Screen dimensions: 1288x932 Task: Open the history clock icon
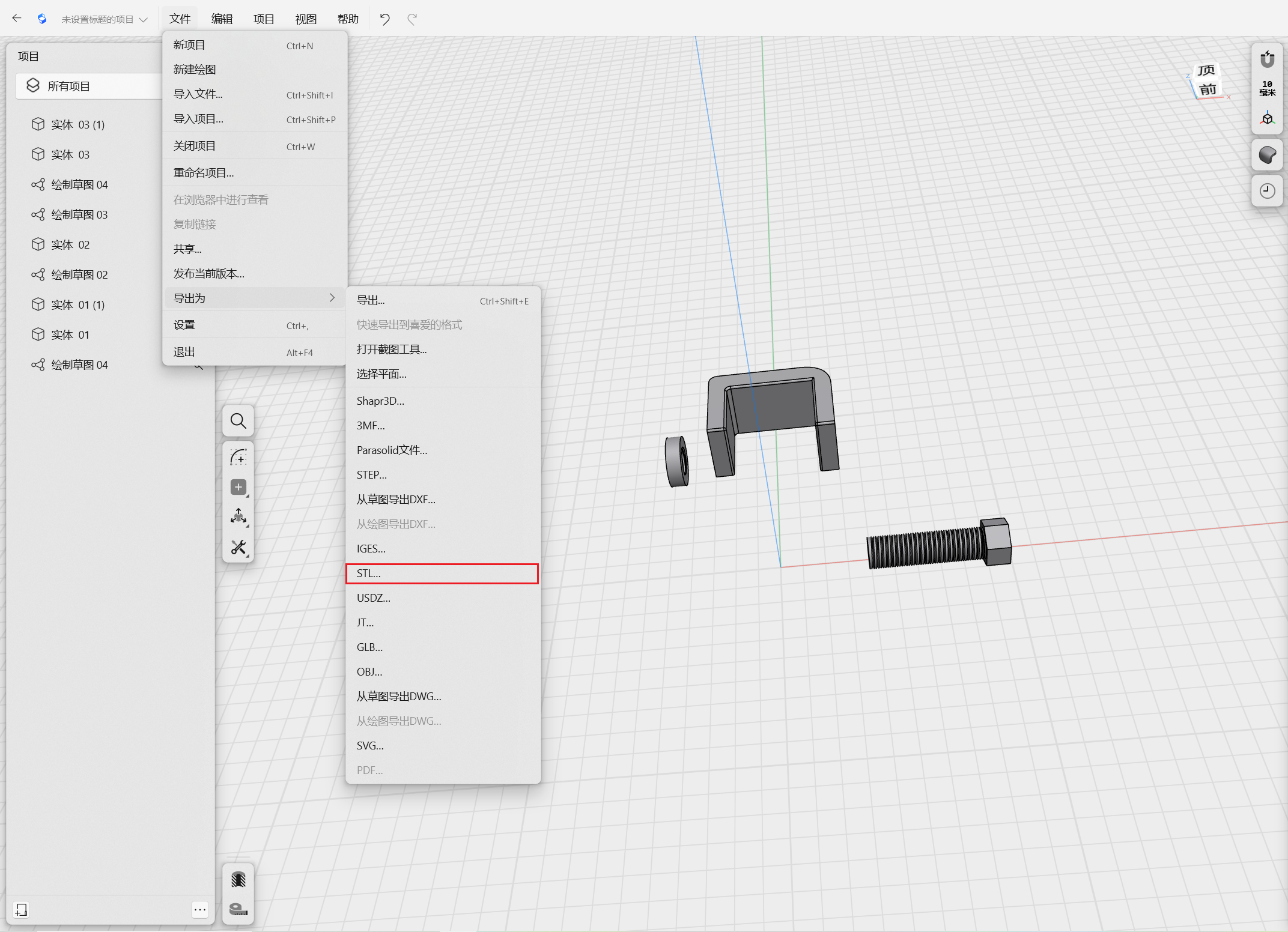[x=1268, y=191]
